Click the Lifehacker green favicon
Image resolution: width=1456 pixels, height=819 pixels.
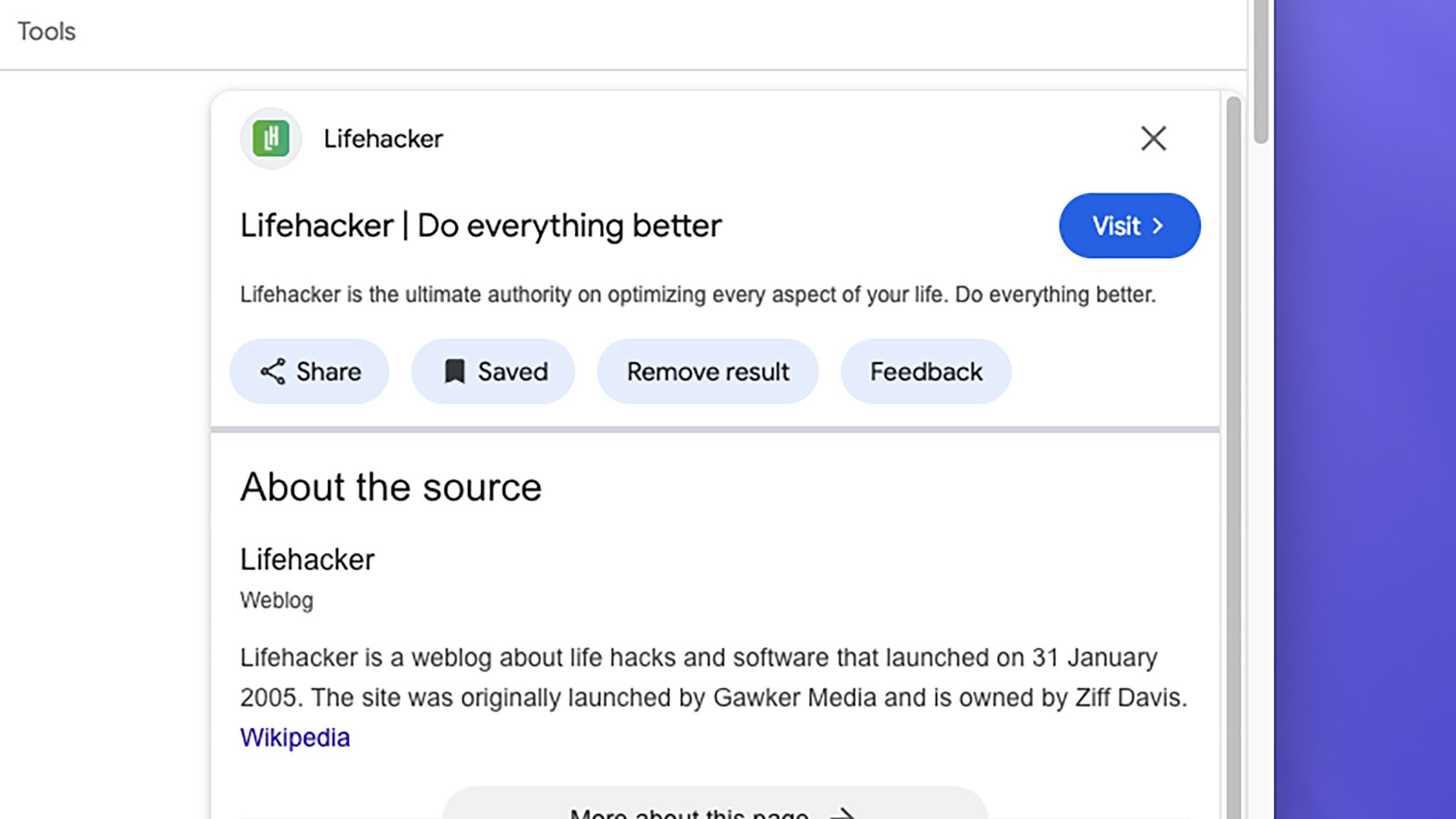(x=271, y=138)
